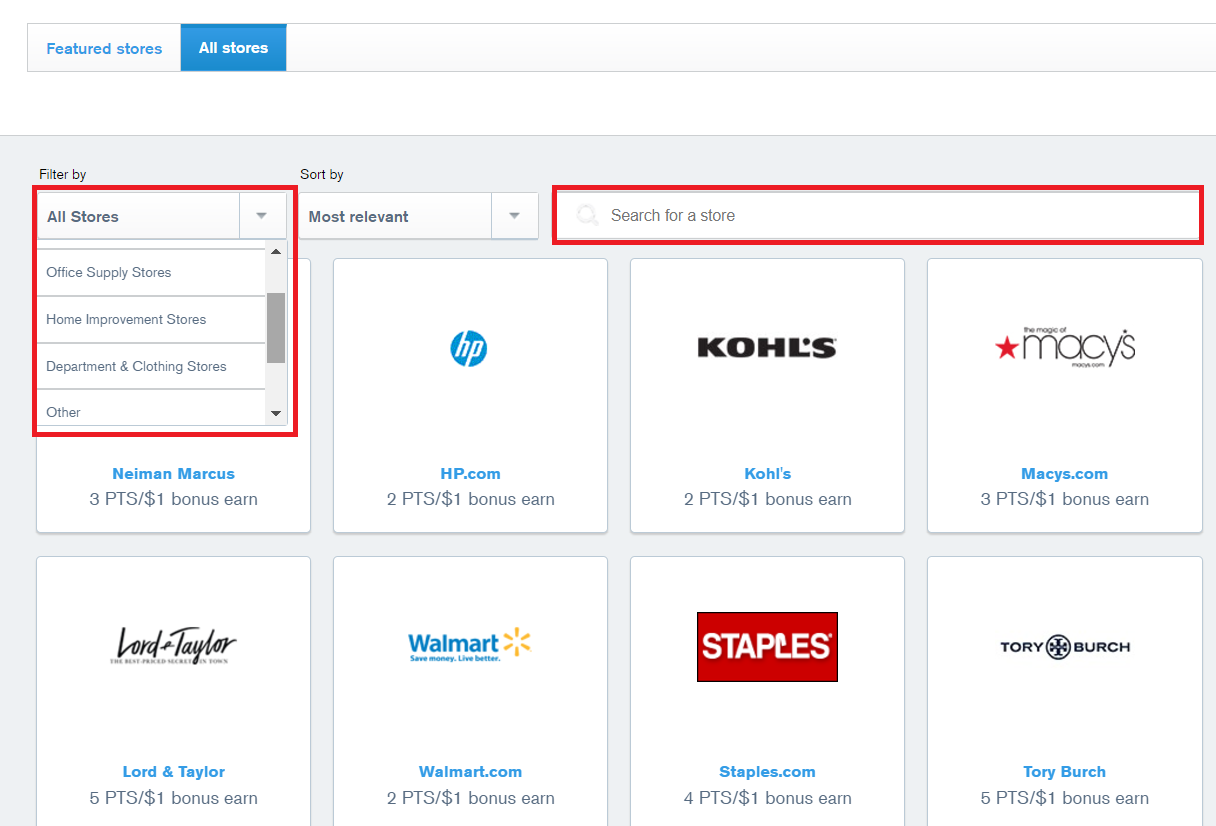Image resolution: width=1216 pixels, height=826 pixels.
Task: Open the Walmart.com store link
Action: 471,772
